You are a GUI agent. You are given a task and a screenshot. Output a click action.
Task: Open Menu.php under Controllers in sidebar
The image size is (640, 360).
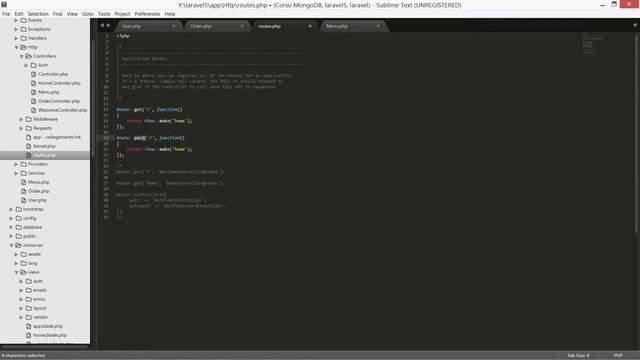click(x=49, y=92)
